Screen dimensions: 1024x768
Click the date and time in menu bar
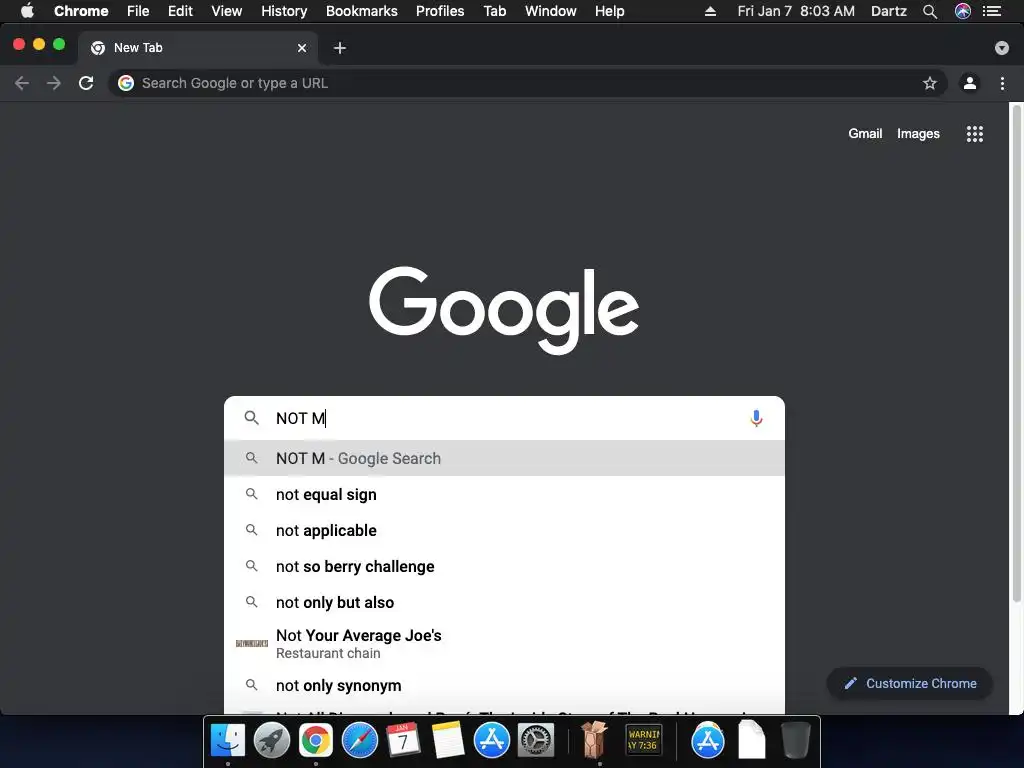click(796, 11)
